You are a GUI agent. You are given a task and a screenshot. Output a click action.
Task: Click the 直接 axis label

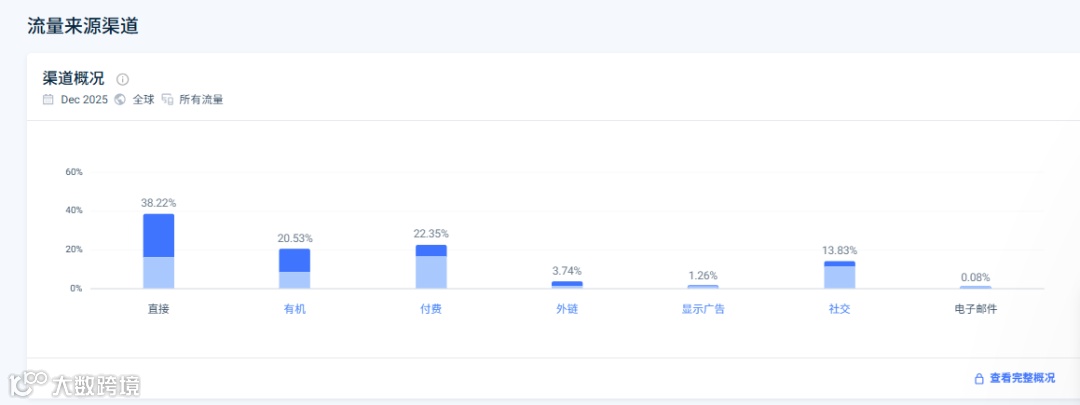(159, 309)
